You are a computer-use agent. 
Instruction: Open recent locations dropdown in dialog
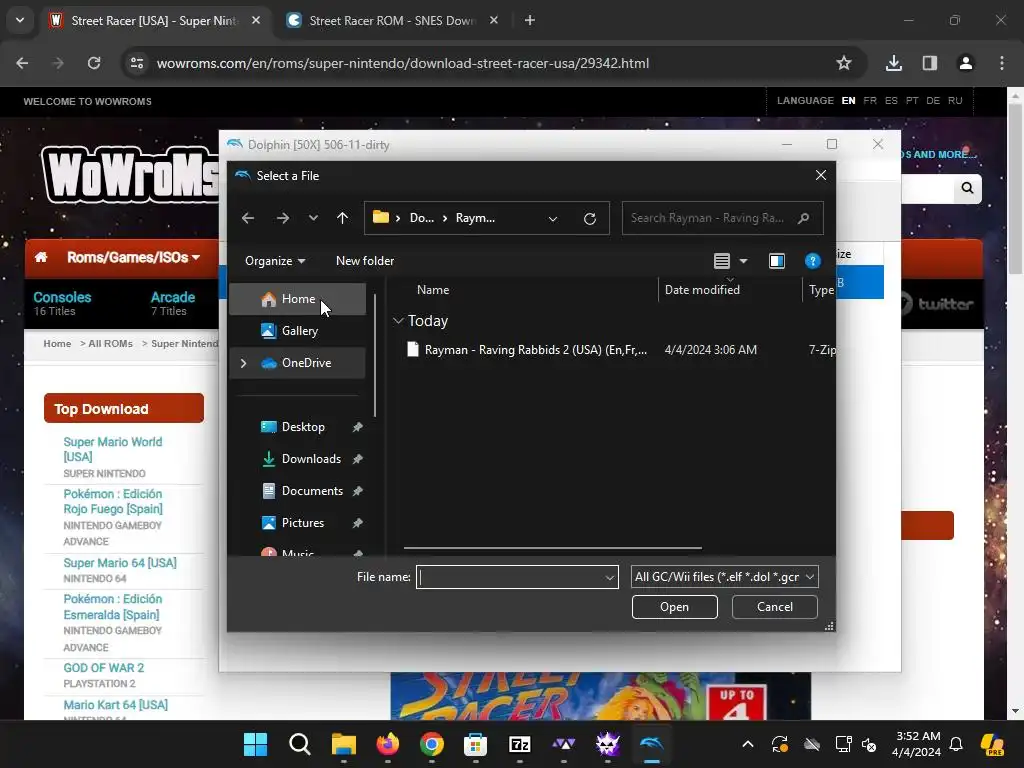(313, 218)
